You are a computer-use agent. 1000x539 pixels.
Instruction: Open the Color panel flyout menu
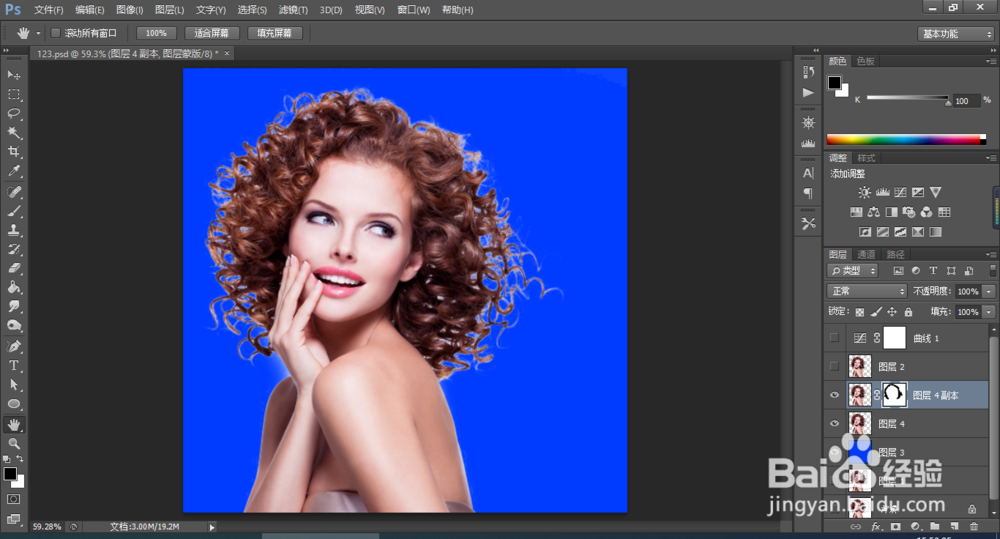[990, 61]
